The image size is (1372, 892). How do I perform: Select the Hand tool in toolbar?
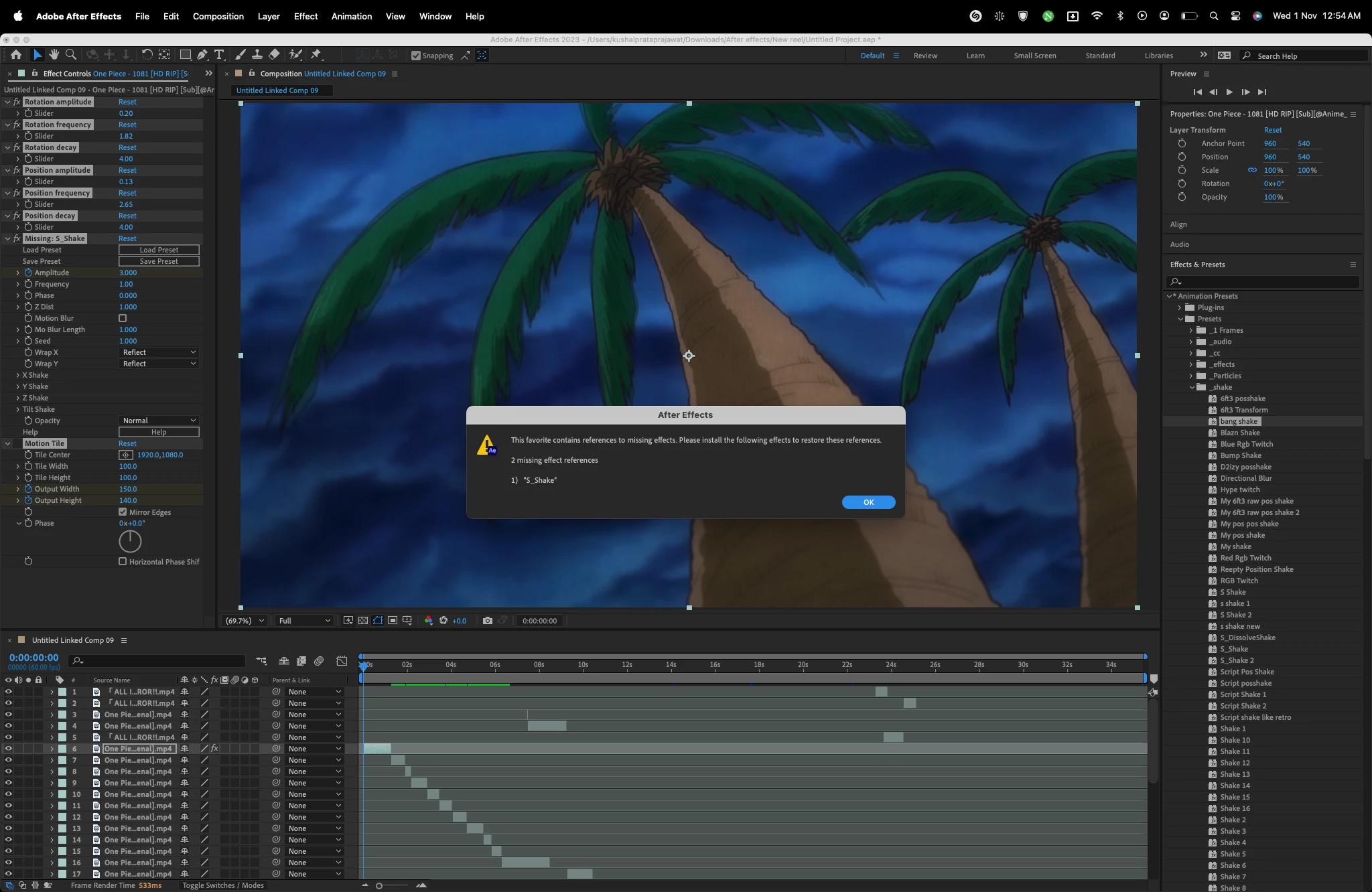[x=54, y=55]
